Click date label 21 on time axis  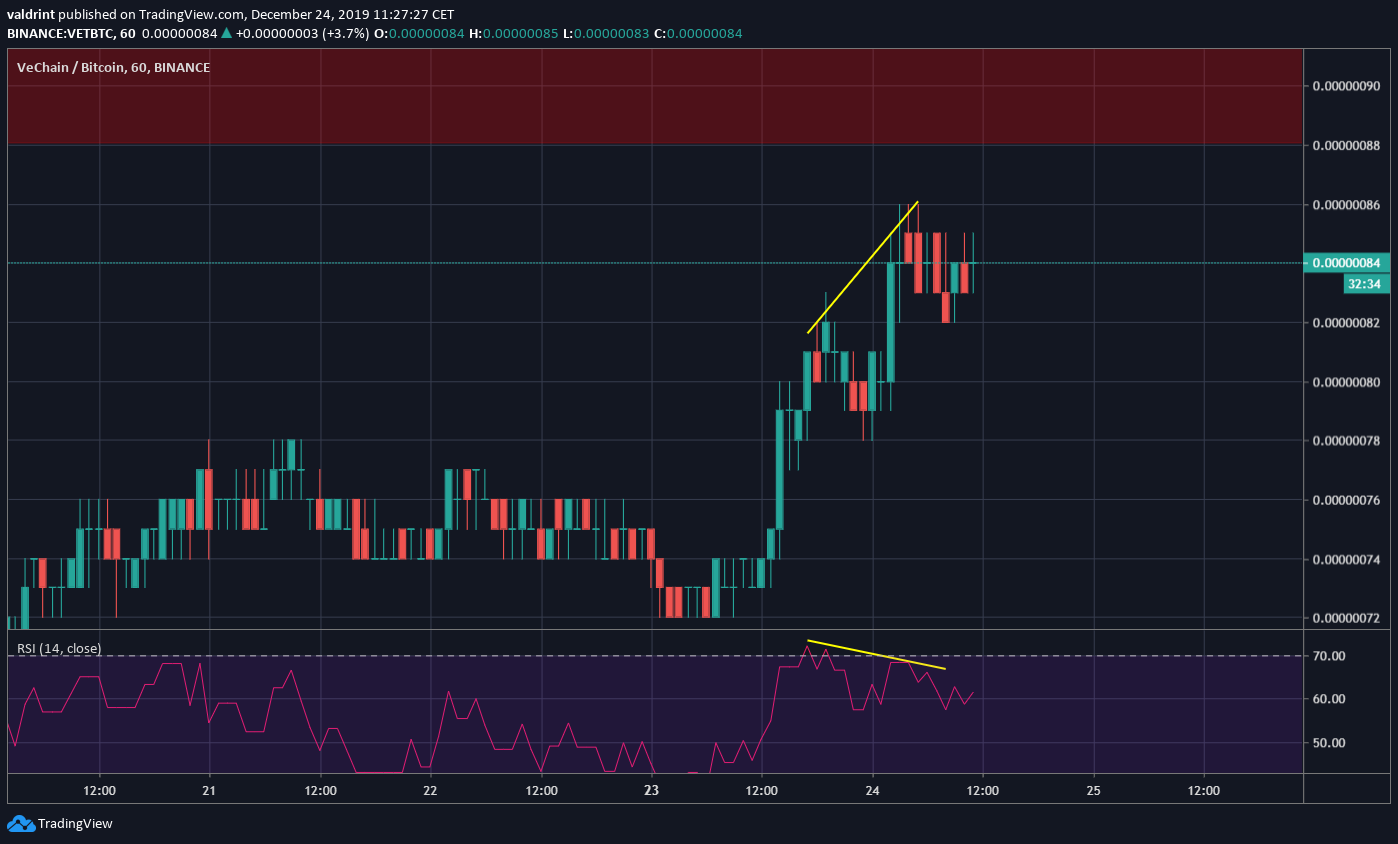tap(210, 790)
